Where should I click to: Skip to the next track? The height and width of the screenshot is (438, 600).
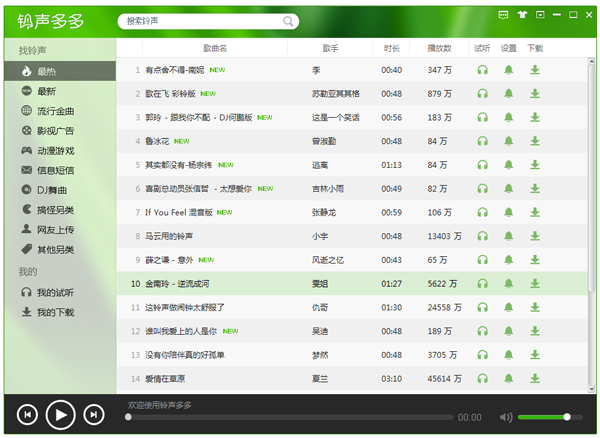point(93,414)
